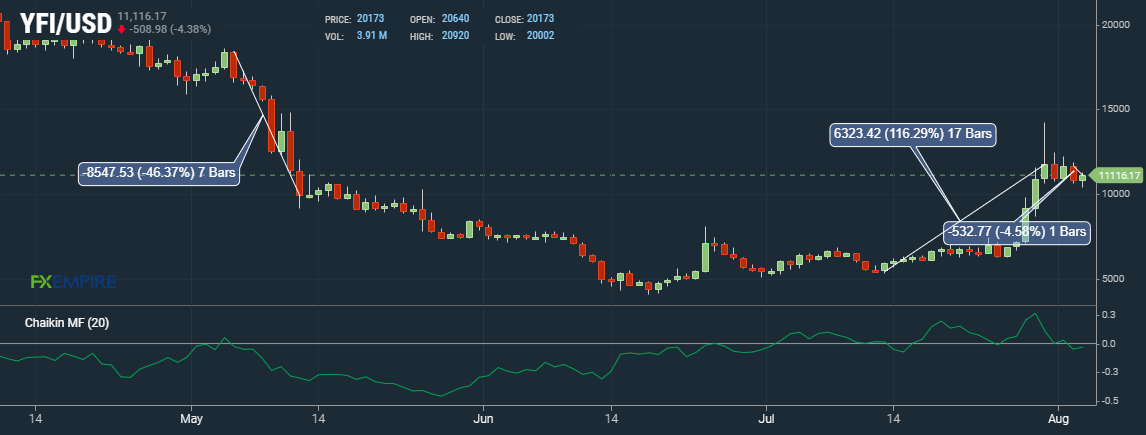Click the VOL 3.91 M readout
Viewport: 1146px width, 435px height.
pos(357,36)
